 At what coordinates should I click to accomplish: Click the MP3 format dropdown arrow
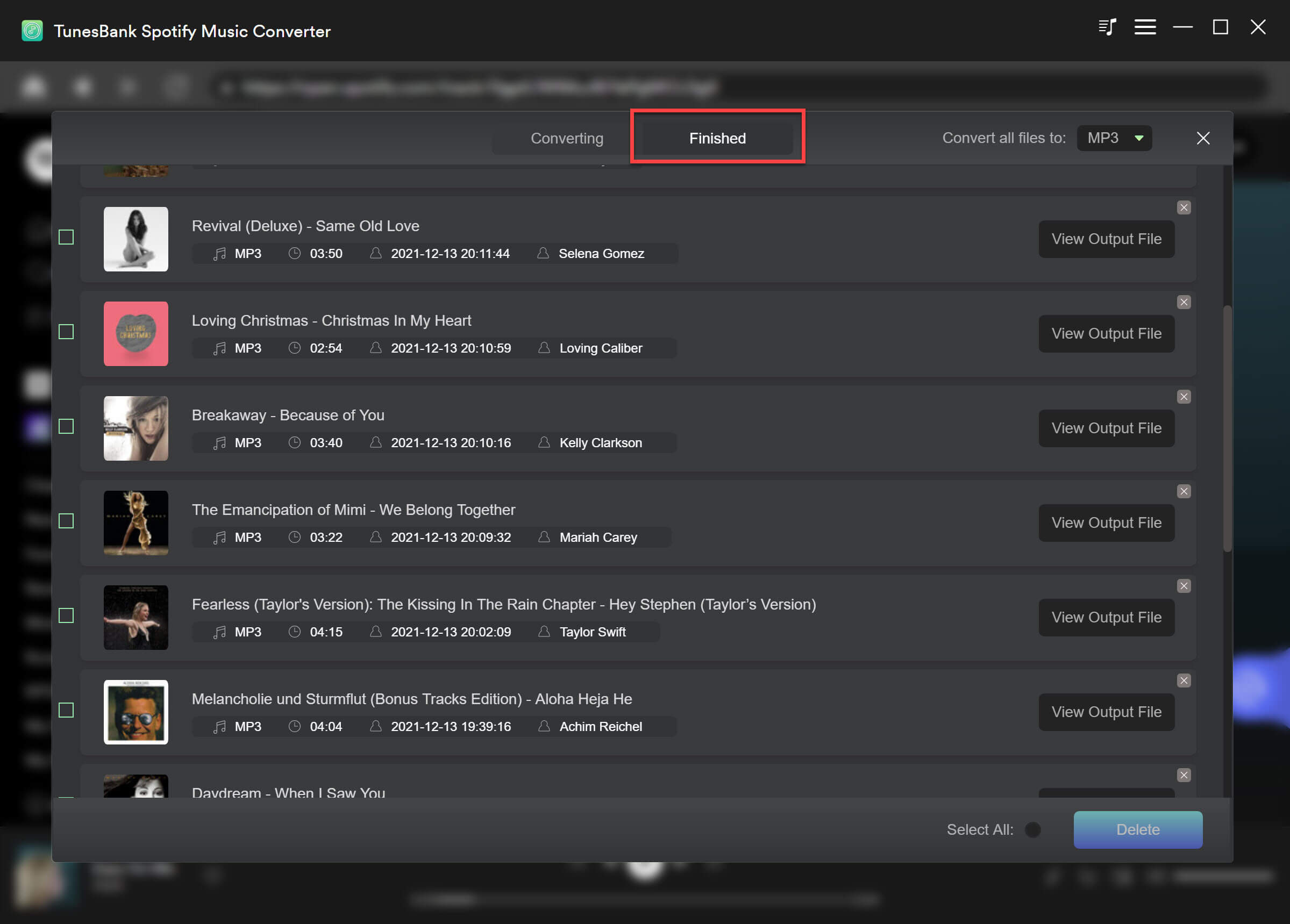click(x=1139, y=138)
